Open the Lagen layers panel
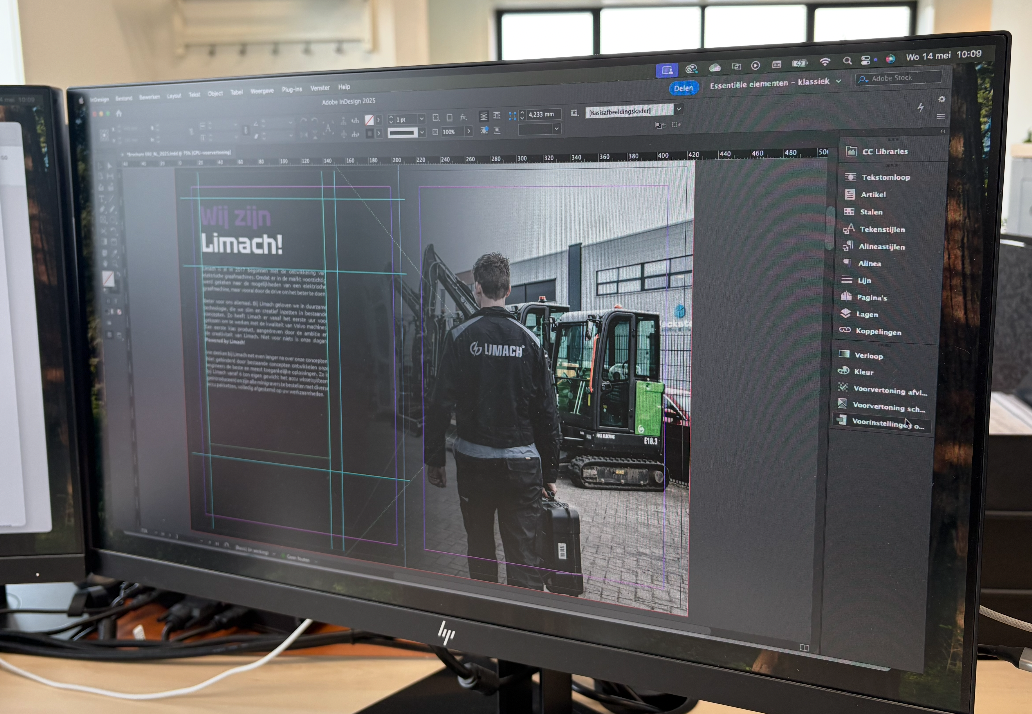 coord(860,315)
